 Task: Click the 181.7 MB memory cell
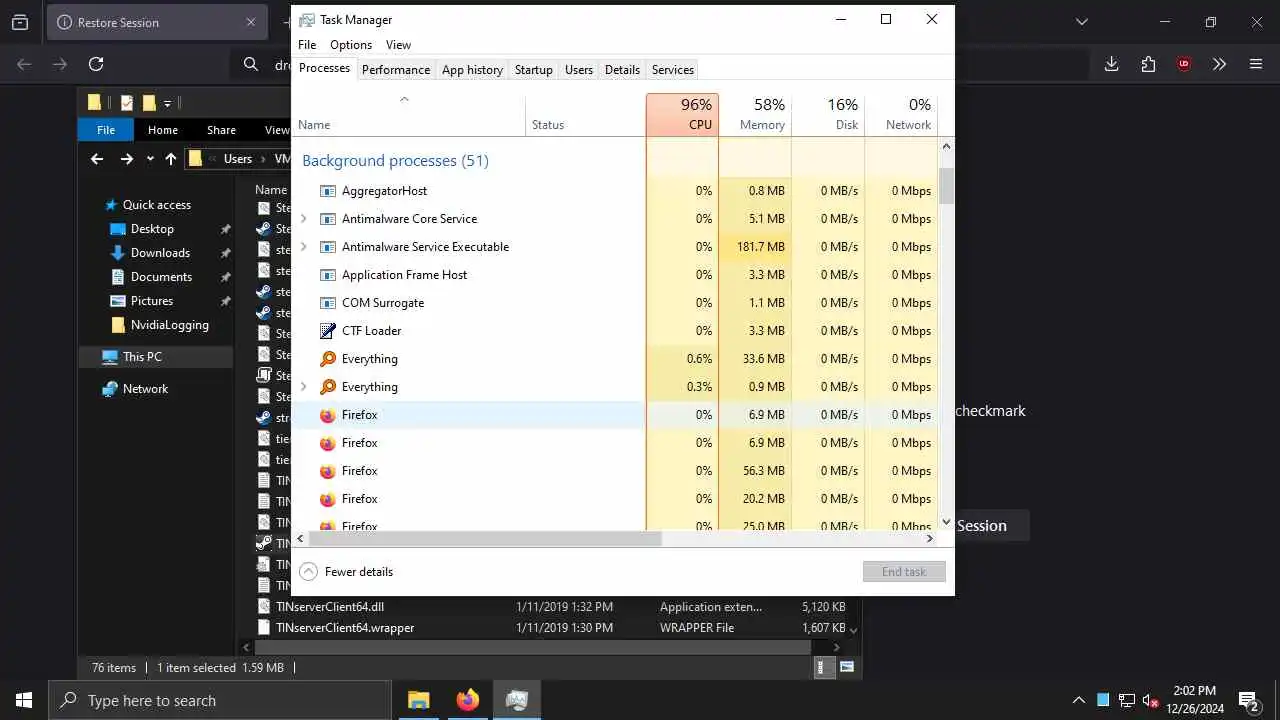755,247
